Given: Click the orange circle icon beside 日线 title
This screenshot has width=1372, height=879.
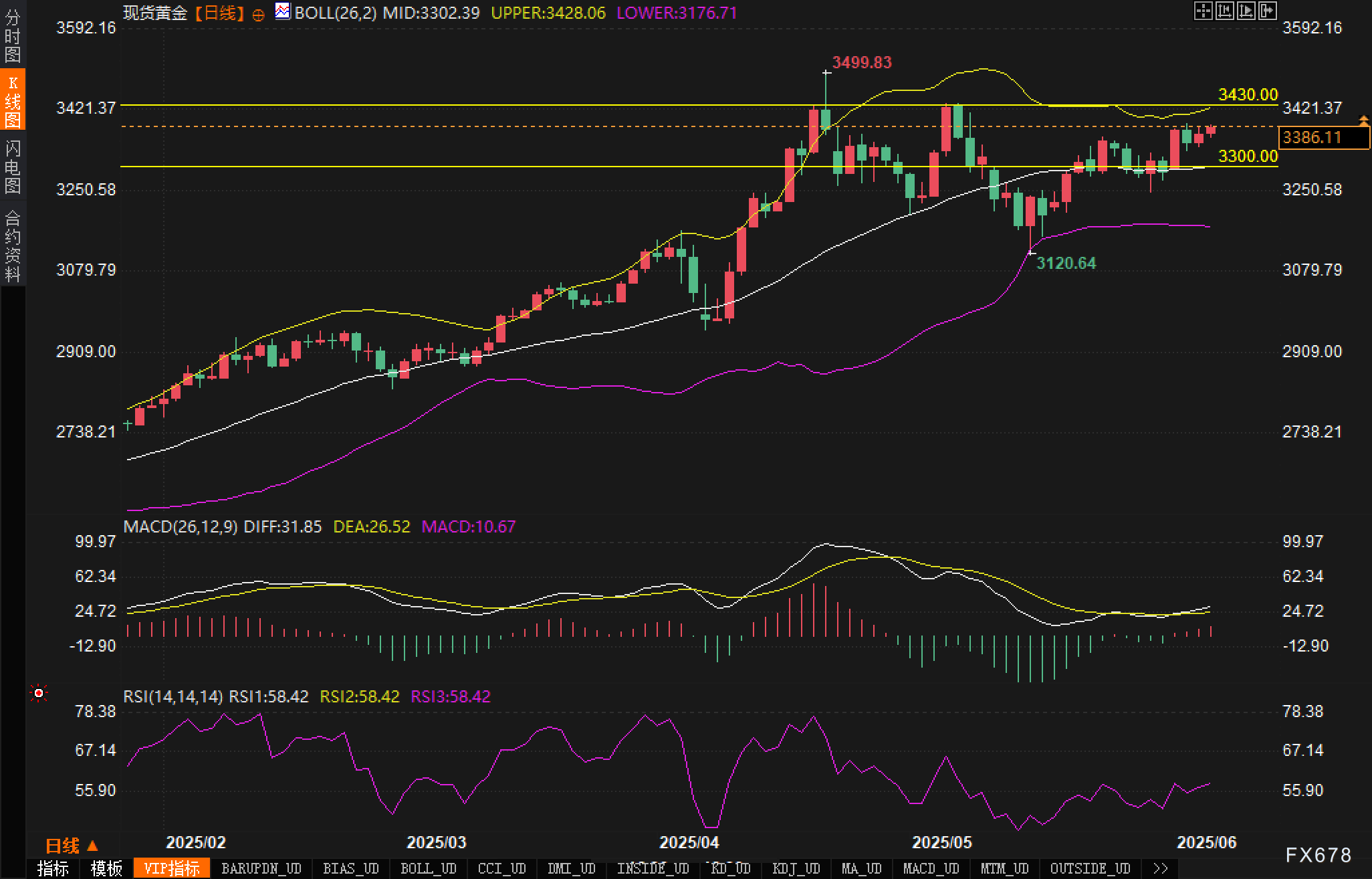Looking at the screenshot, I should click(x=259, y=15).
